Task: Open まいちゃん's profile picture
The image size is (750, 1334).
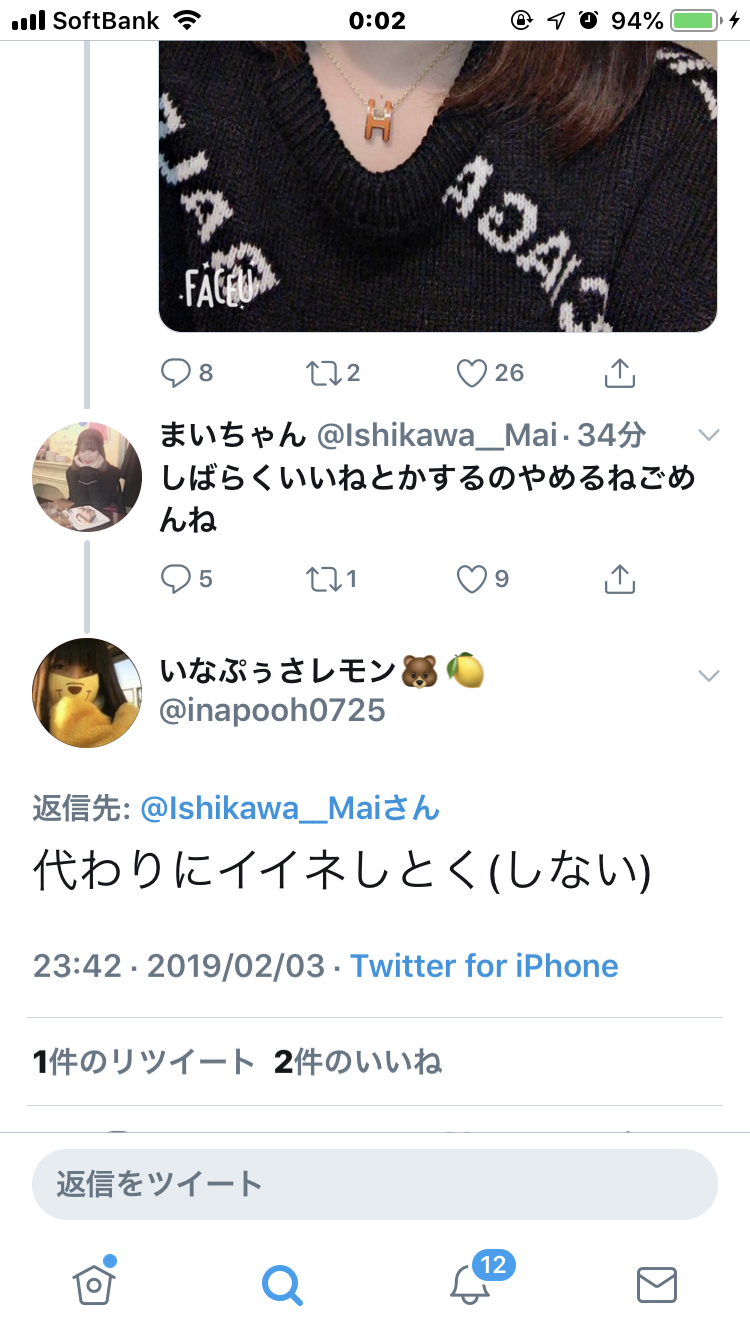Action: [88, 476]
